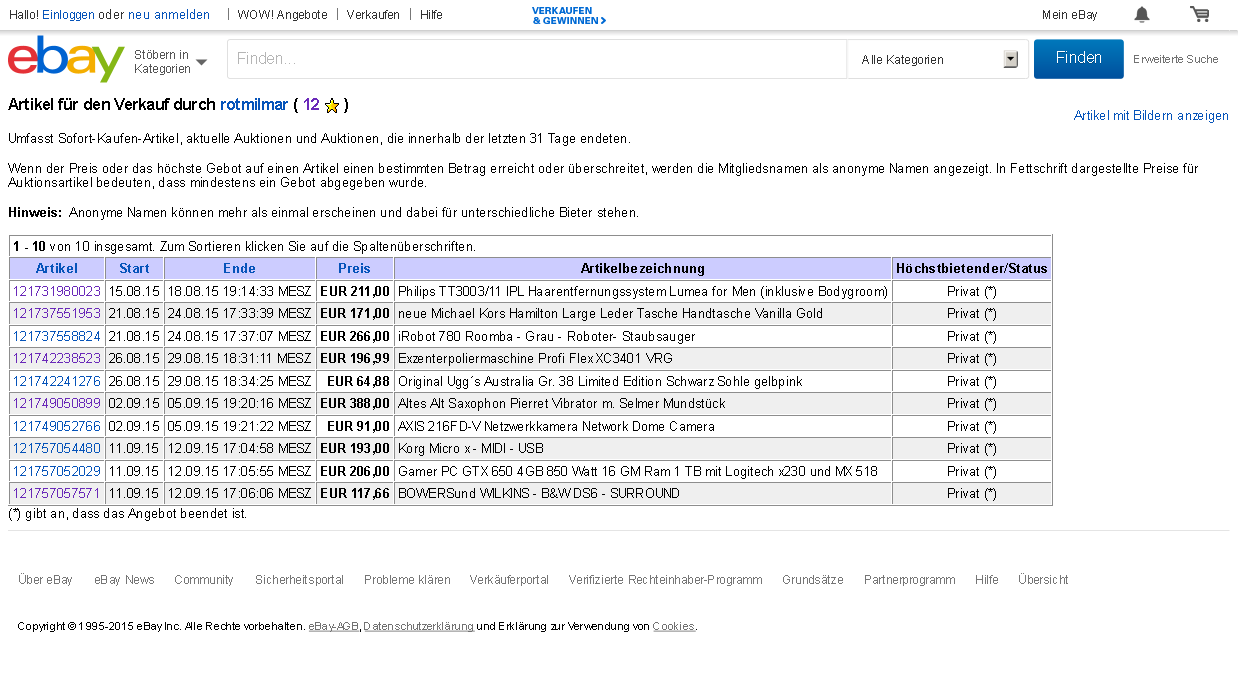The image size is (1238, 682).
Task: Click the price EUR 388,00
Action: [x=355, y=404]
